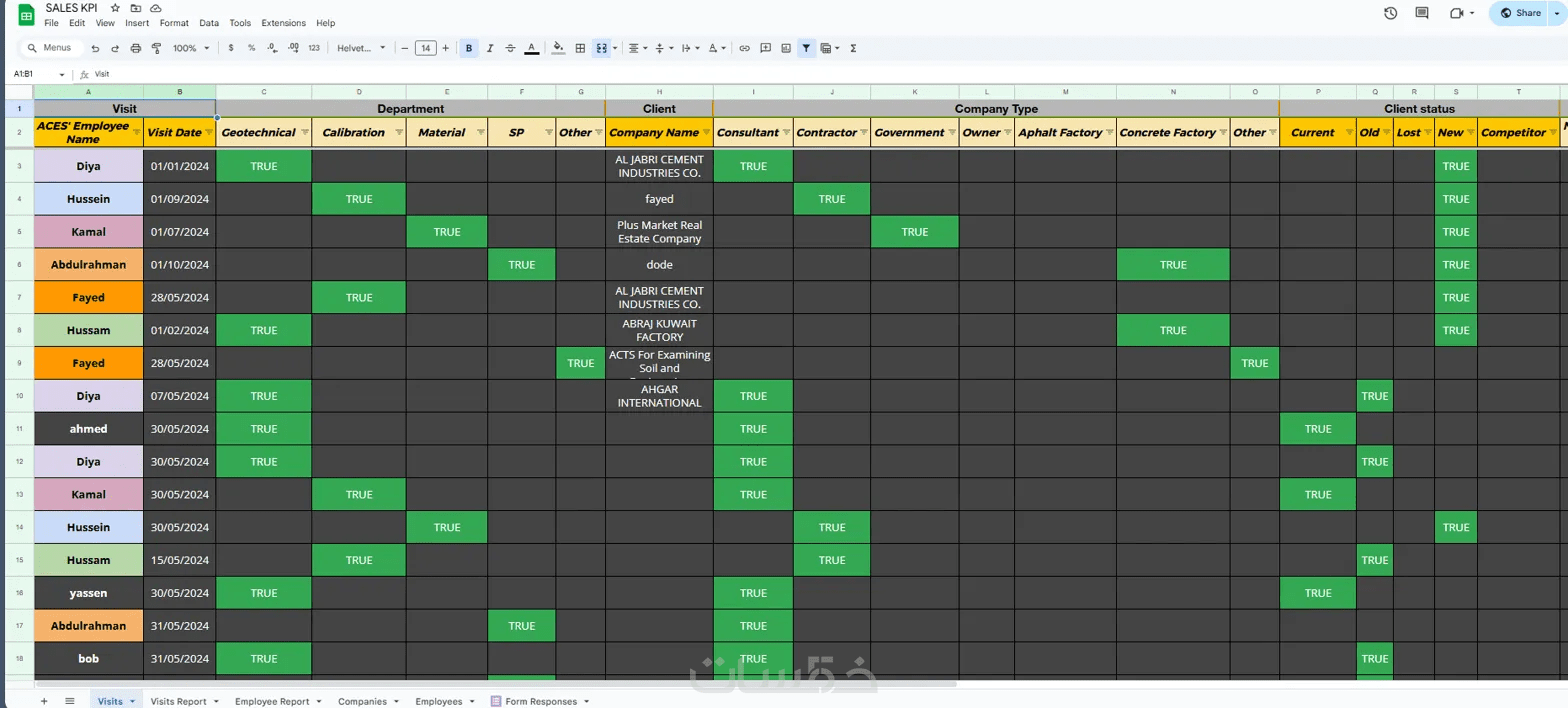
Task: Insert a comment from toolbar
Action: [765, 48]
